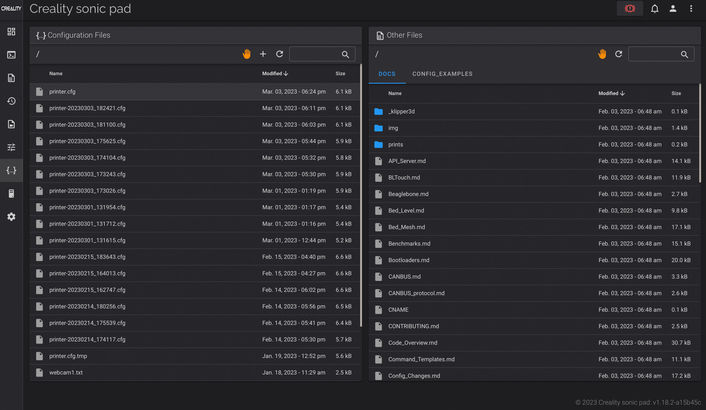Screen dimensions: 706x410
Task: Open the G-code files icon in the sidebar
Action: click(11, 78)
